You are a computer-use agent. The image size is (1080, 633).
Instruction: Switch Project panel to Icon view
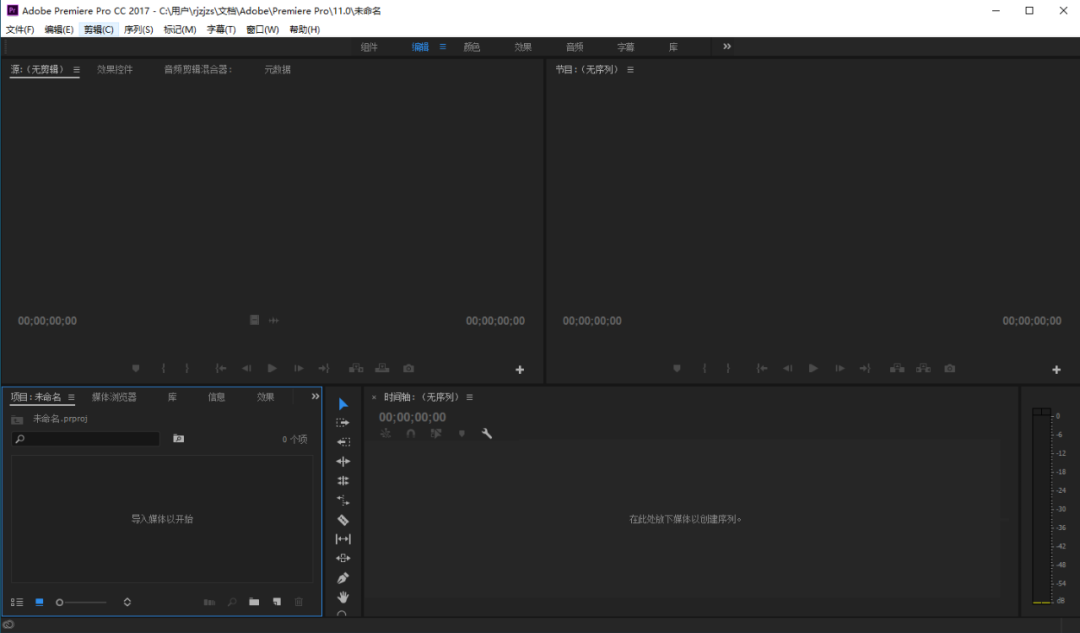(x=39, y=602)
